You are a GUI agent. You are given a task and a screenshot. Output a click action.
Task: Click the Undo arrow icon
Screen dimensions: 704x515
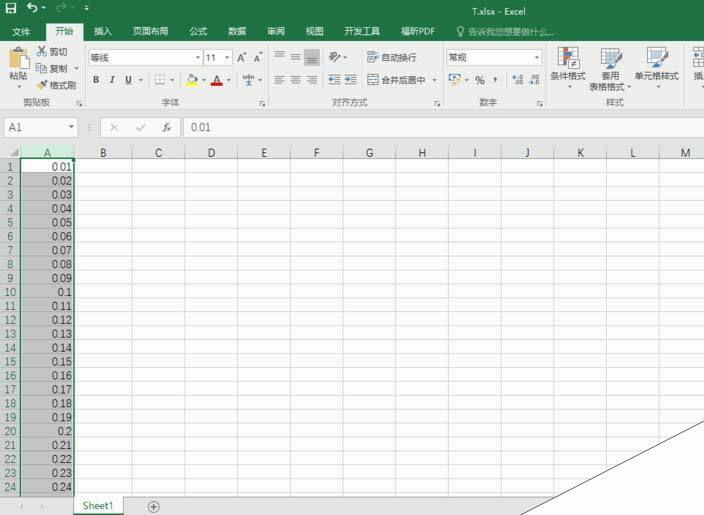(32, 9)
